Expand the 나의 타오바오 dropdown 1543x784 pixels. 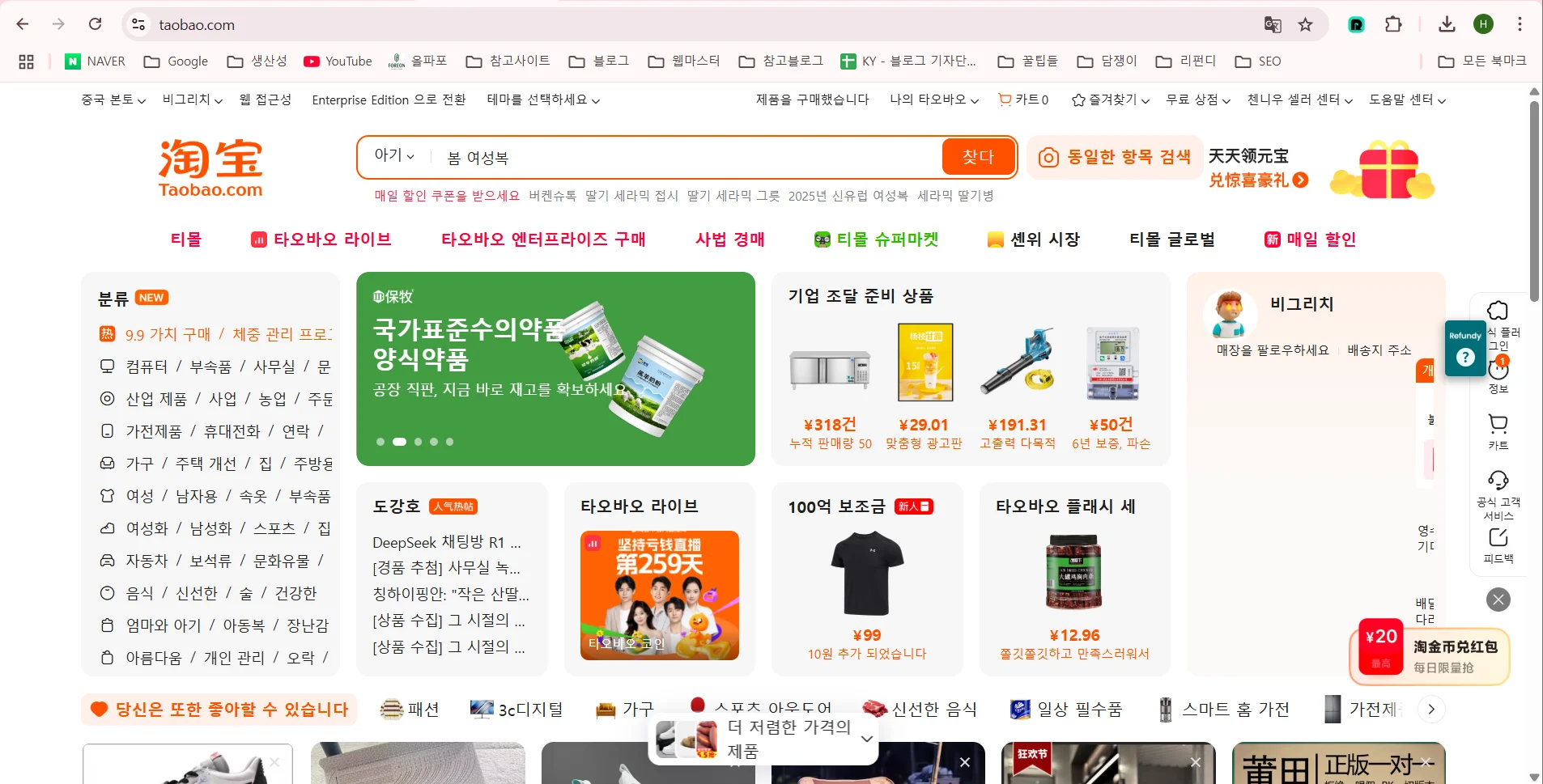click(x=934, y=100)
